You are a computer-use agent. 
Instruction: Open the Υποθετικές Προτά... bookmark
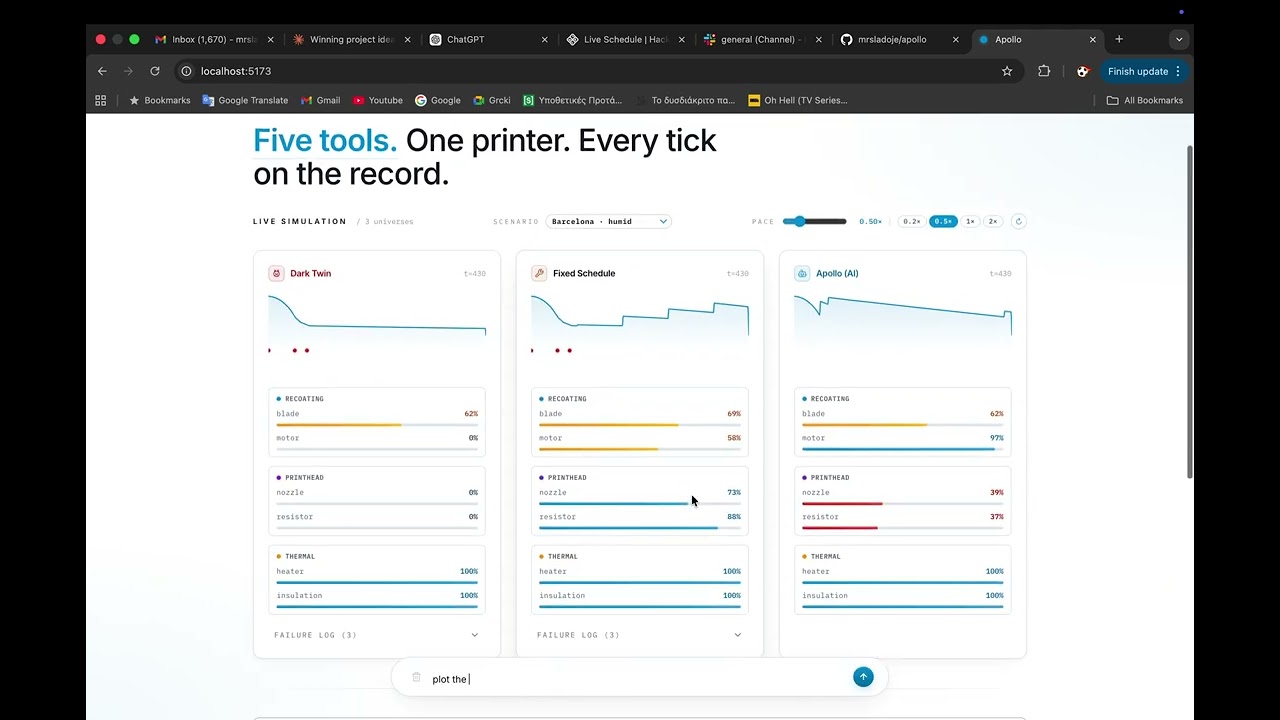(x=572, y=100)
